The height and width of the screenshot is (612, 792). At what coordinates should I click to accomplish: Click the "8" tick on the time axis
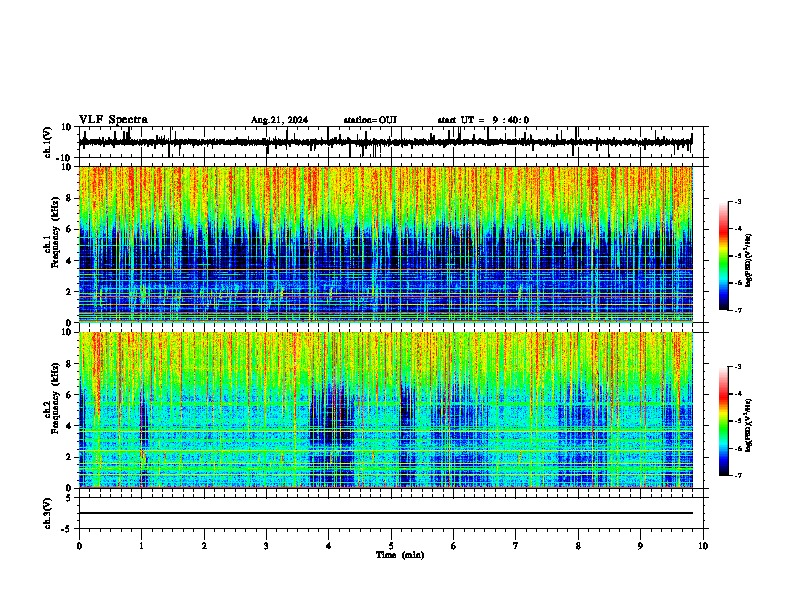click(578, 546)
